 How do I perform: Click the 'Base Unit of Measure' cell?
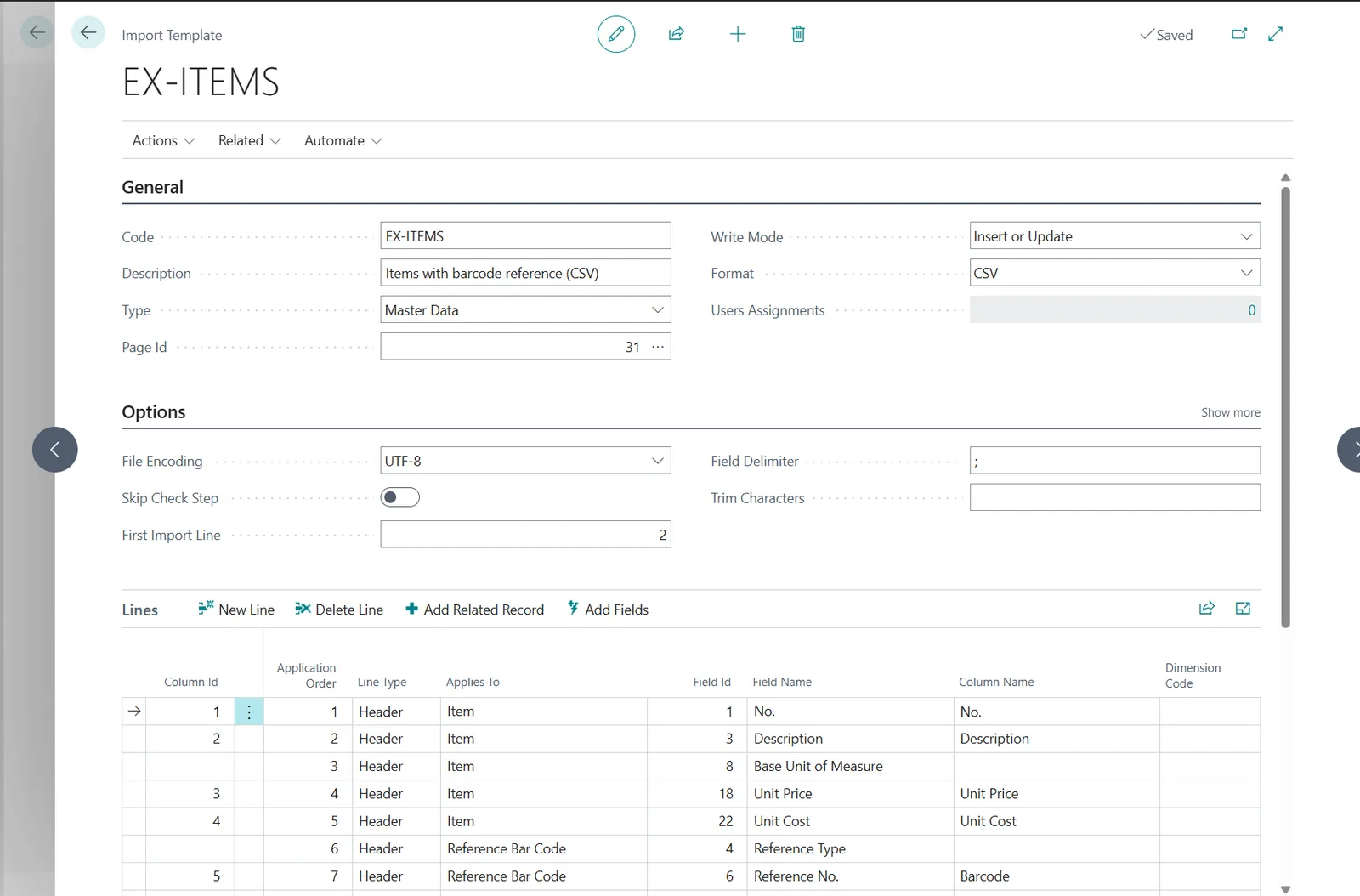click(850, 766)
